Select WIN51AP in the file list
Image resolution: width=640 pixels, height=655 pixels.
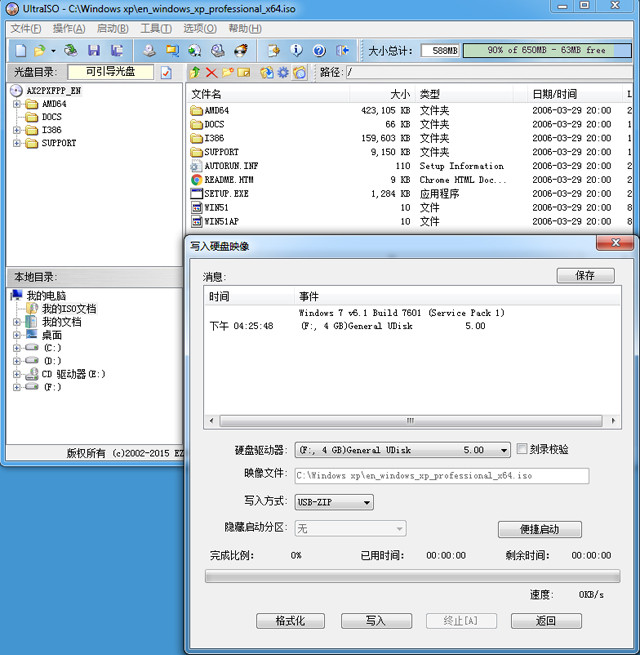pyautogui.click(x=221, y=221)
